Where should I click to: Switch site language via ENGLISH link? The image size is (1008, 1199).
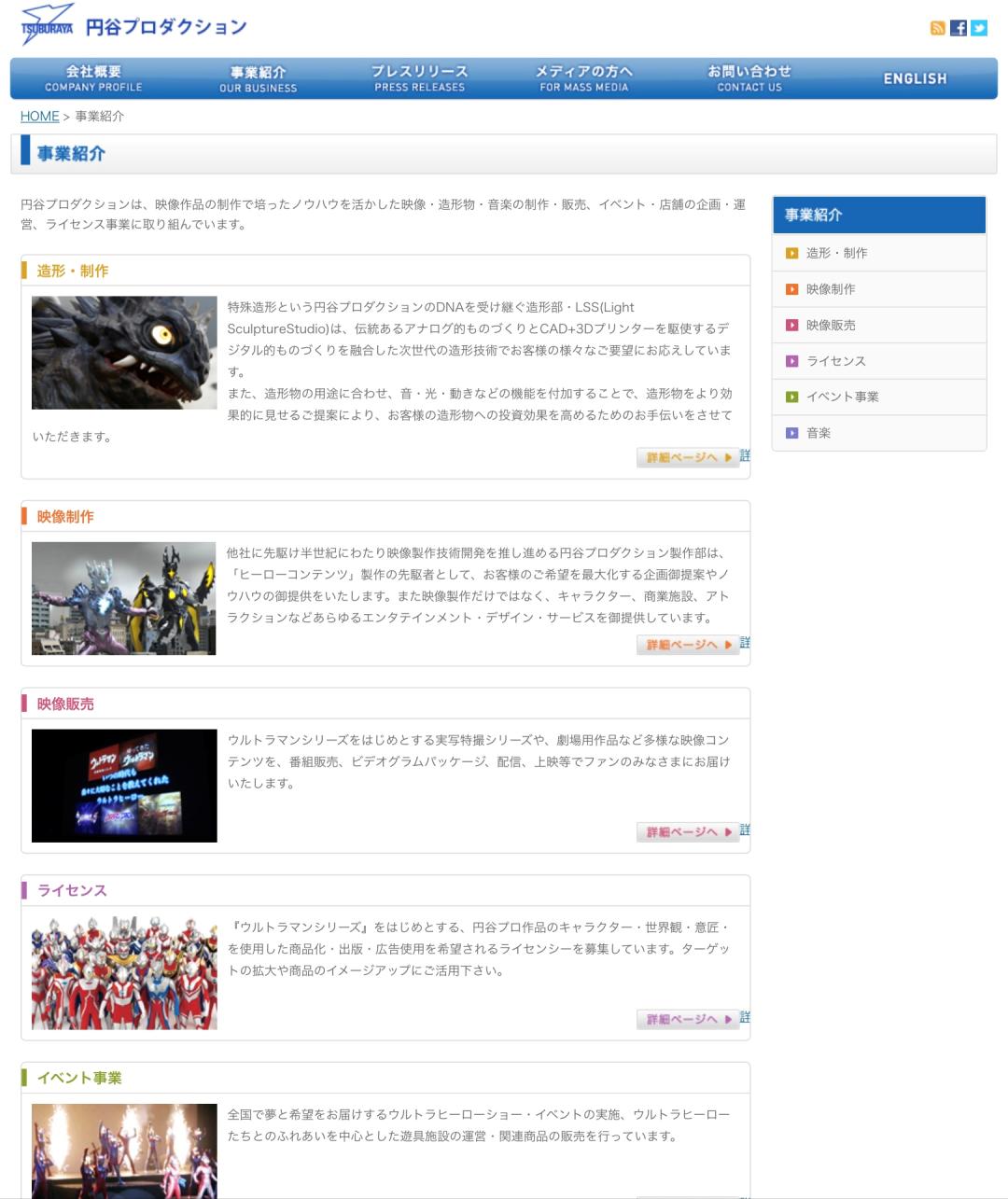(915, 79)
